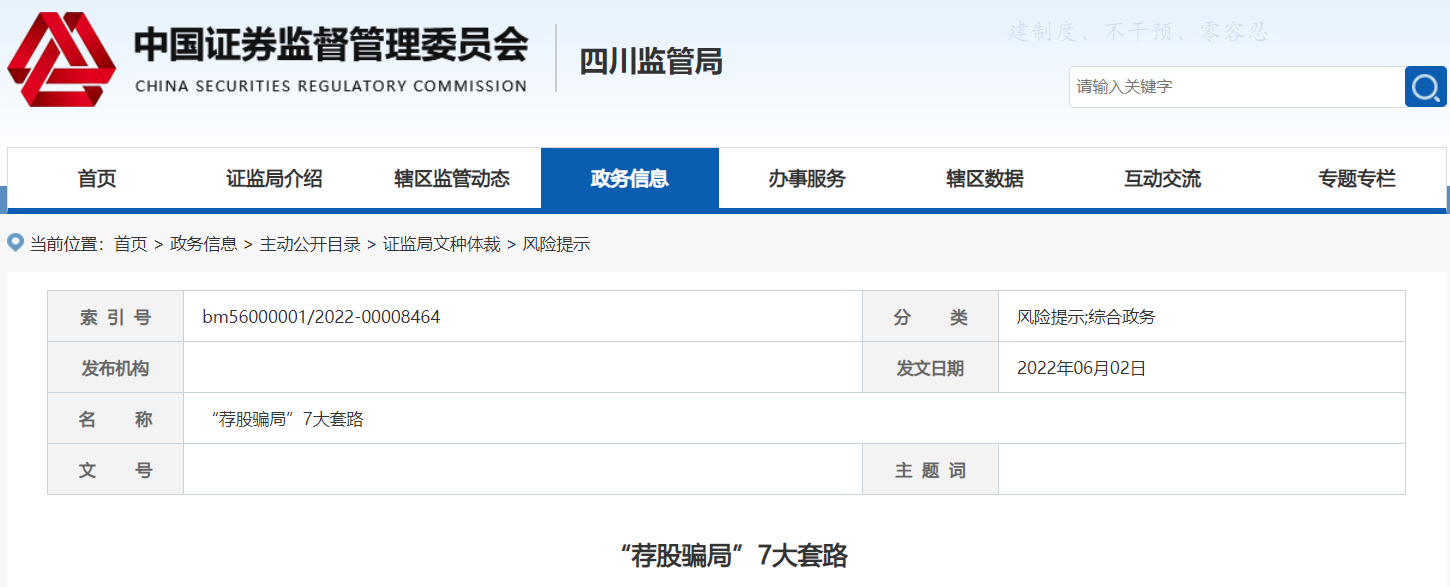The height and width of the screenshot is (587, 1450).
Task: Click the date 2022年06月02日
Action: tap(1081, 368)
